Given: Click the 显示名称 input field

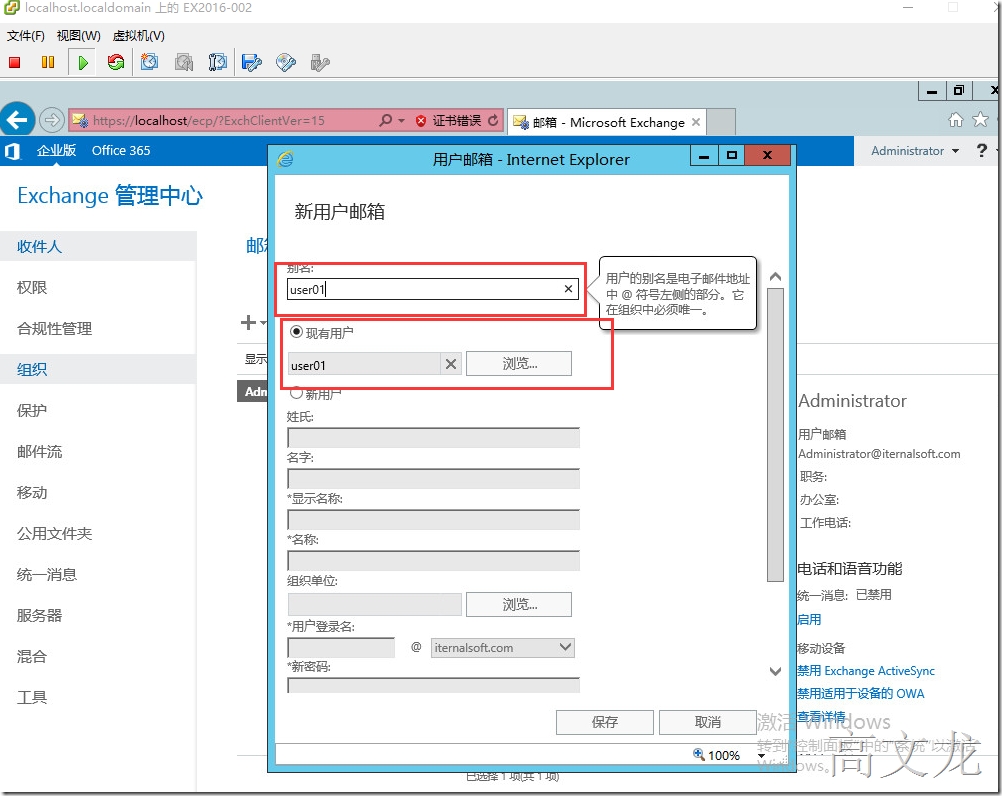Looking at the screenshot, I should tap(433, 519).
